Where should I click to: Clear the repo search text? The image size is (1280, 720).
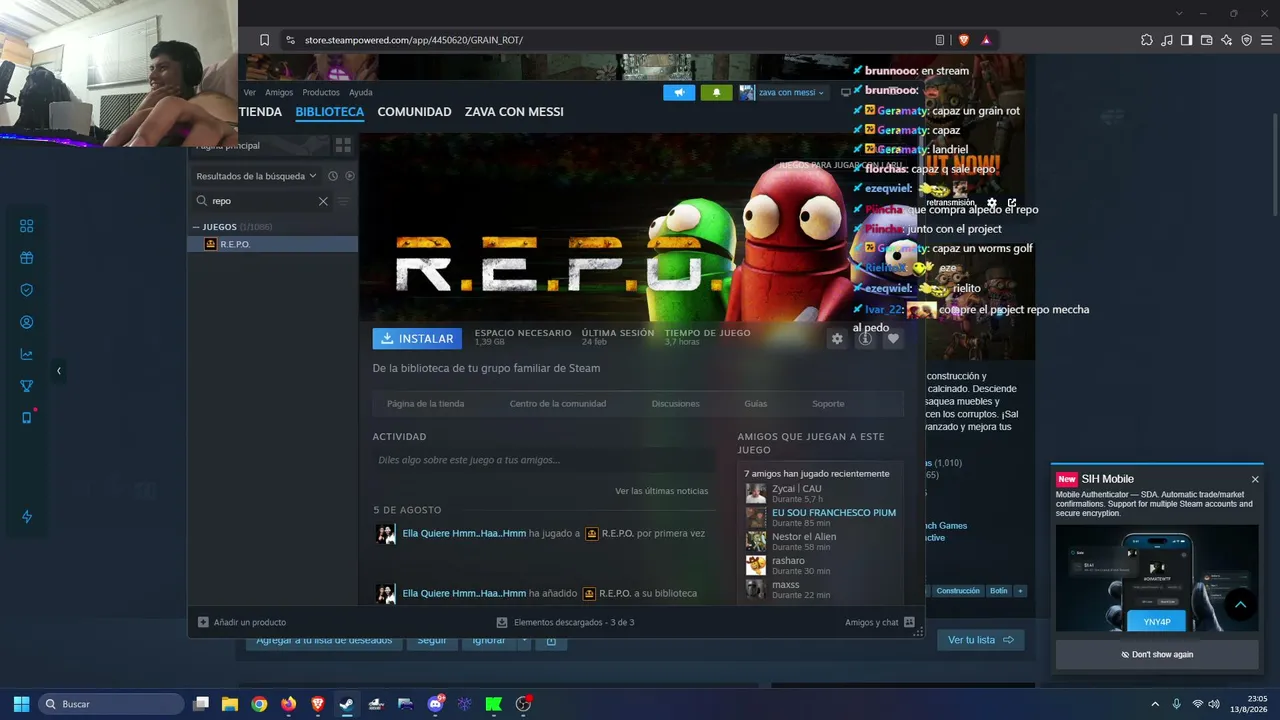point(323,201)
